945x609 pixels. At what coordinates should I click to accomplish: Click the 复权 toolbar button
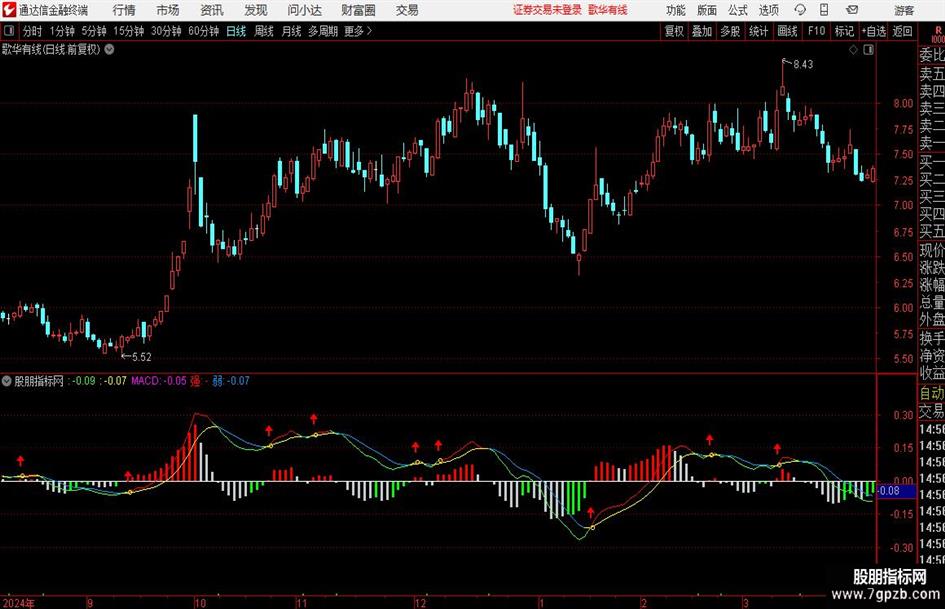[674, 31]
